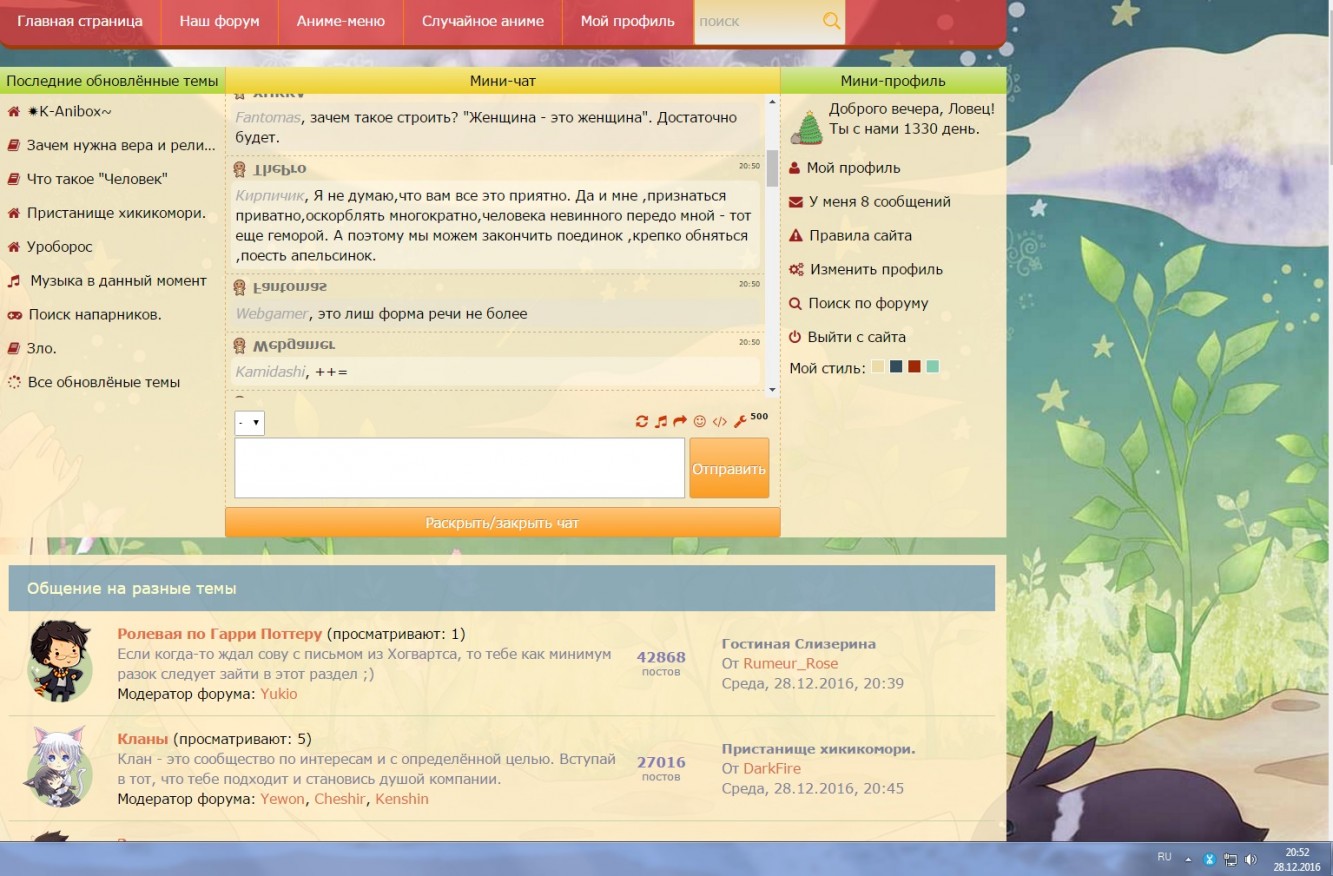The image size is (1333, 876).
Task: Select the dark red style swatch
Action: point(914,367)
